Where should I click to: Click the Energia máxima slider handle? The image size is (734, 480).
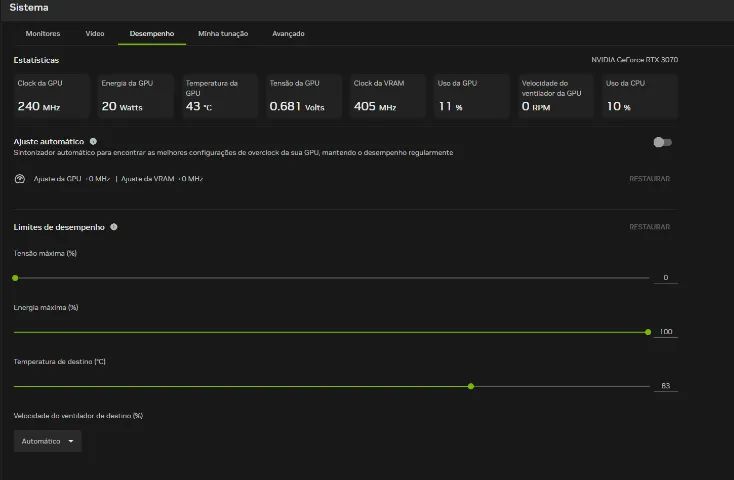point(648,332)
